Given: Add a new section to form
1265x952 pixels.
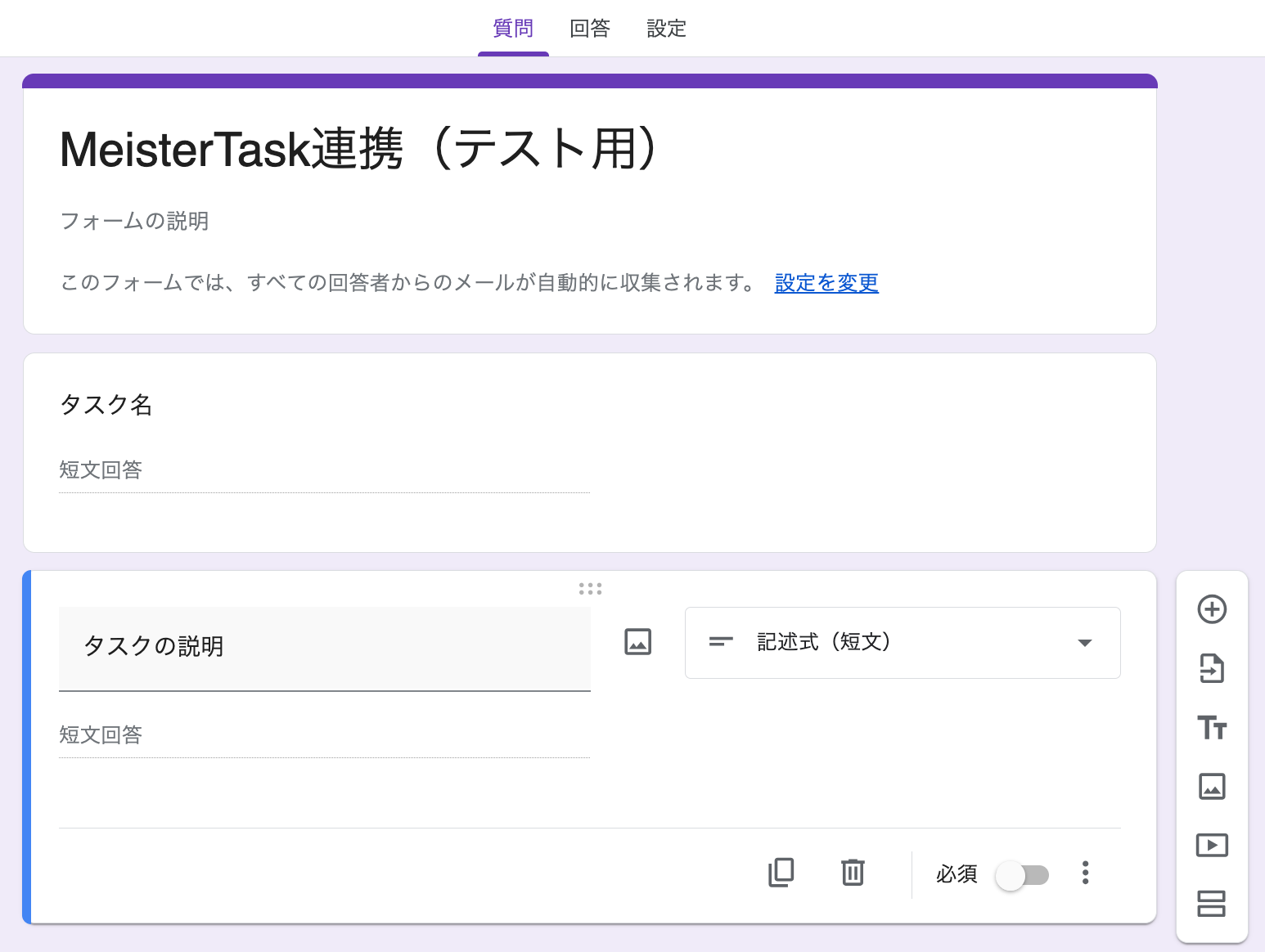Looking at the screenshot, I should pos(1212,904).
